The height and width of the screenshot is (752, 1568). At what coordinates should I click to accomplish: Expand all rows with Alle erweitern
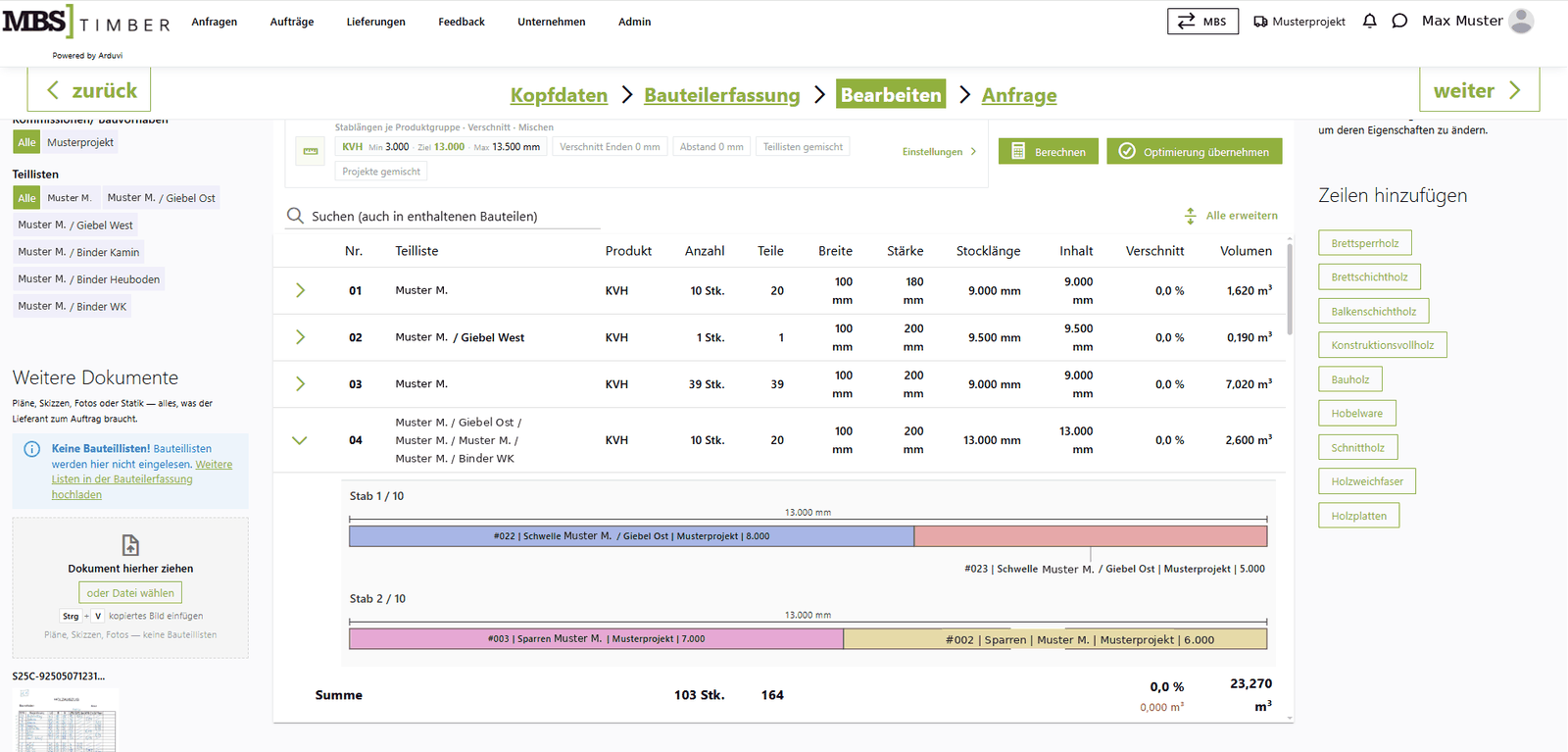coord(1231,216)
